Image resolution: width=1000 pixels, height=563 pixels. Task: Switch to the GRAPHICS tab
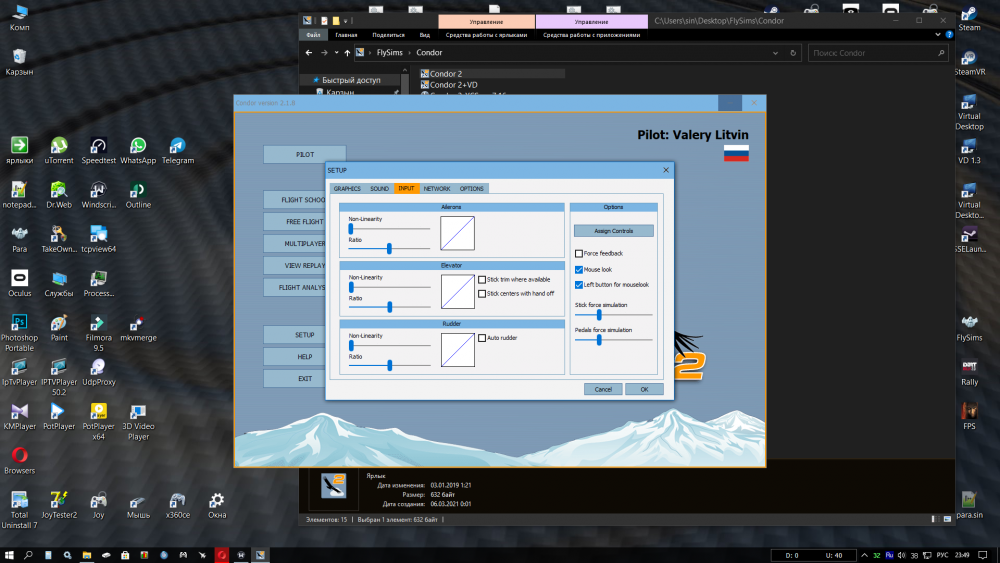point(347,188)
